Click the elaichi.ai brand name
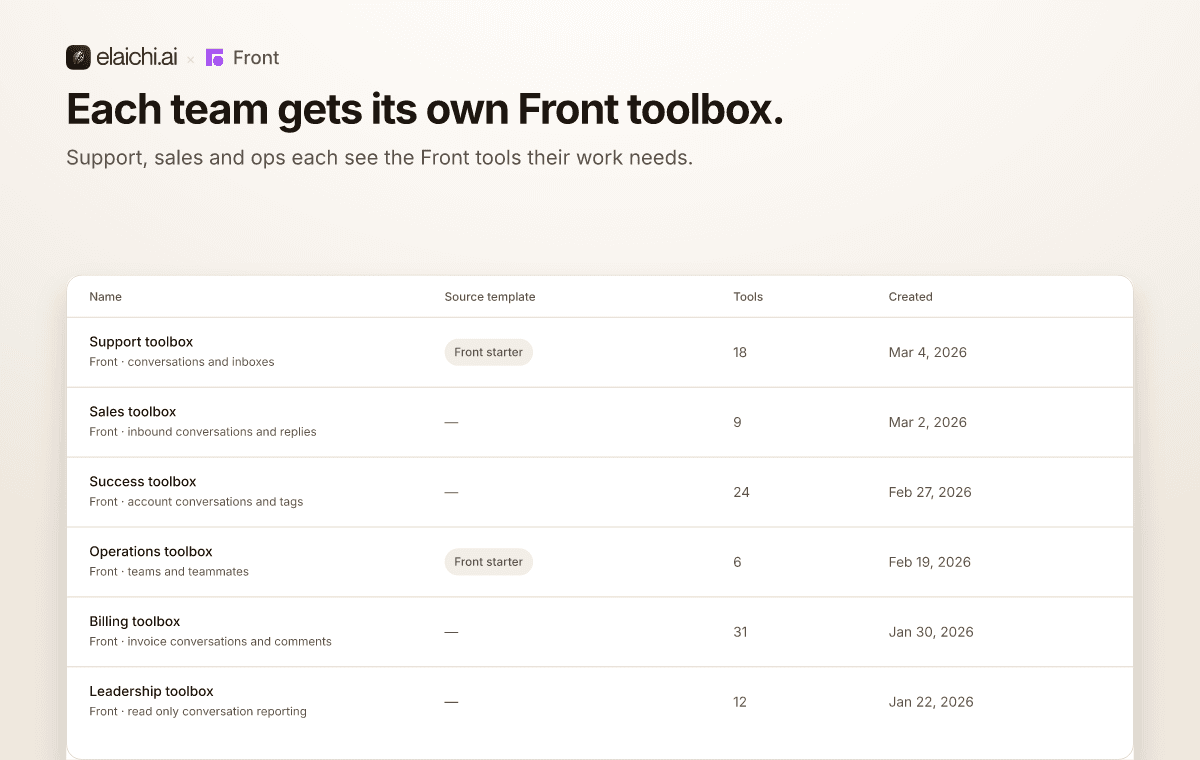1200x760 pixels. pyautogui.click(x=137, y=58)
